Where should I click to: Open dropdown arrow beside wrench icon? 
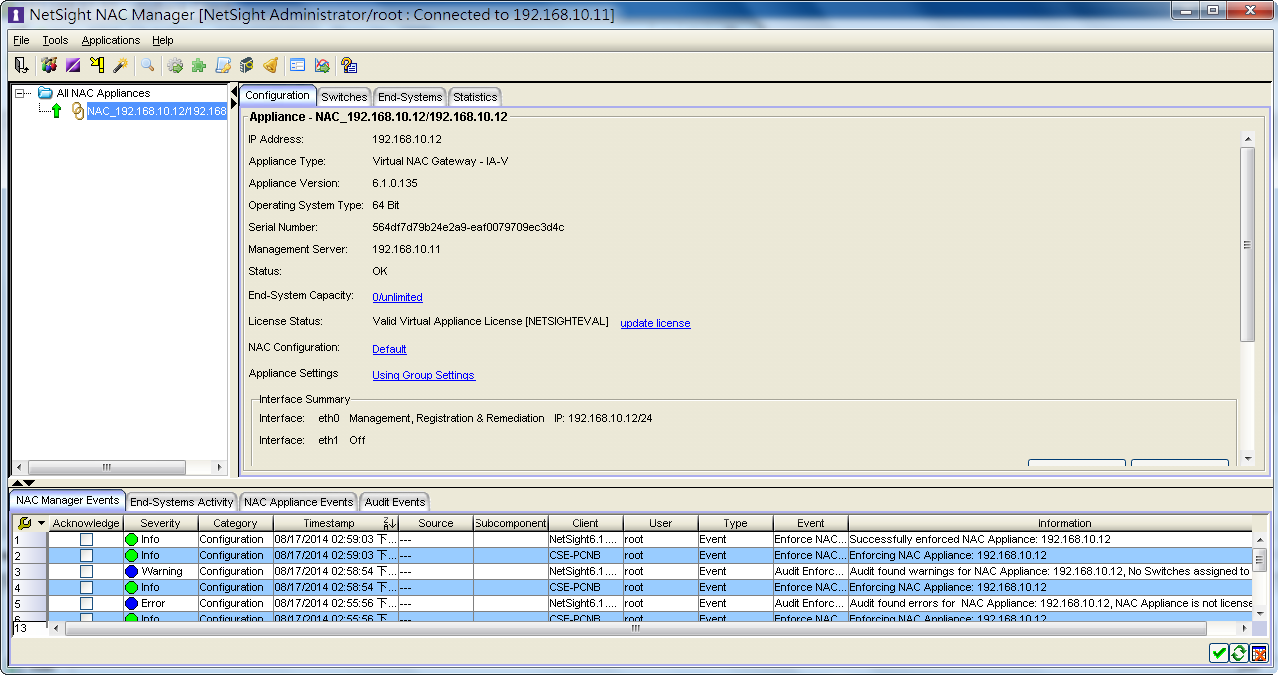[41, 523]
